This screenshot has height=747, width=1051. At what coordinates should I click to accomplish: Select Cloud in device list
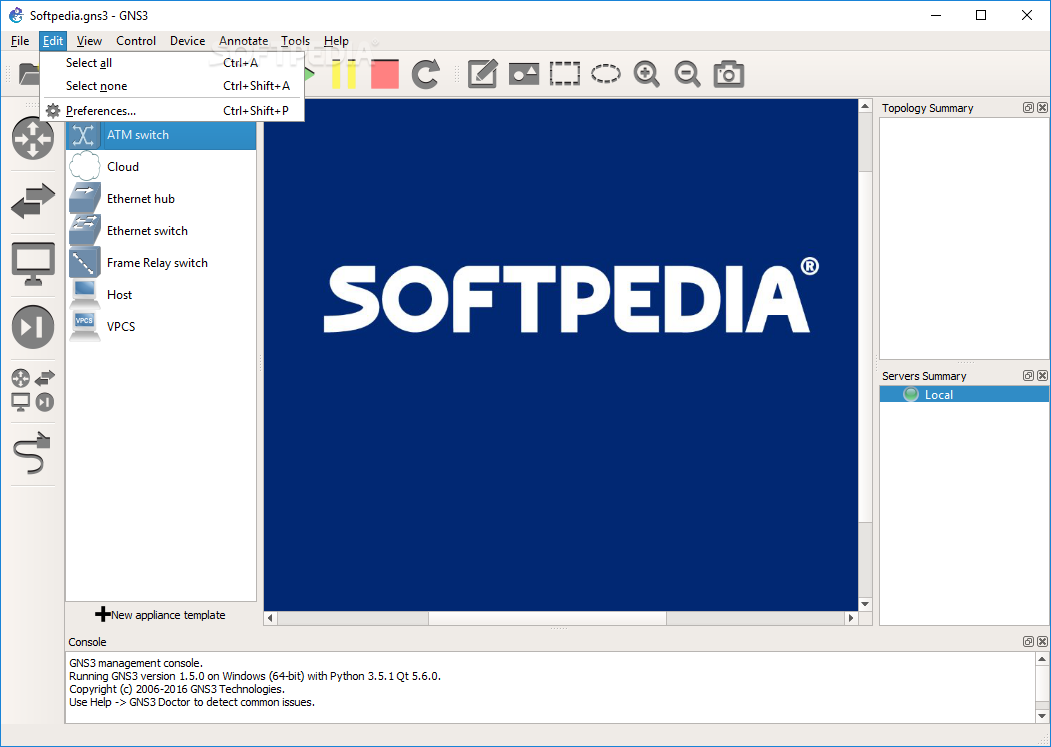click(x=161, y=167)
